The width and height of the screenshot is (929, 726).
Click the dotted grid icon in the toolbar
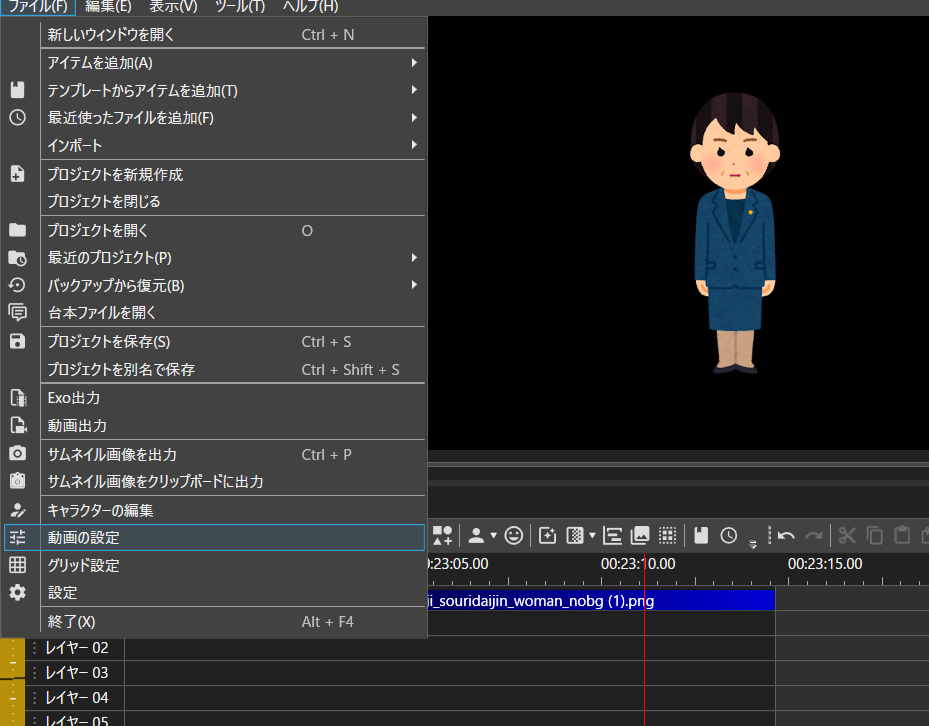tap(668, 536)
